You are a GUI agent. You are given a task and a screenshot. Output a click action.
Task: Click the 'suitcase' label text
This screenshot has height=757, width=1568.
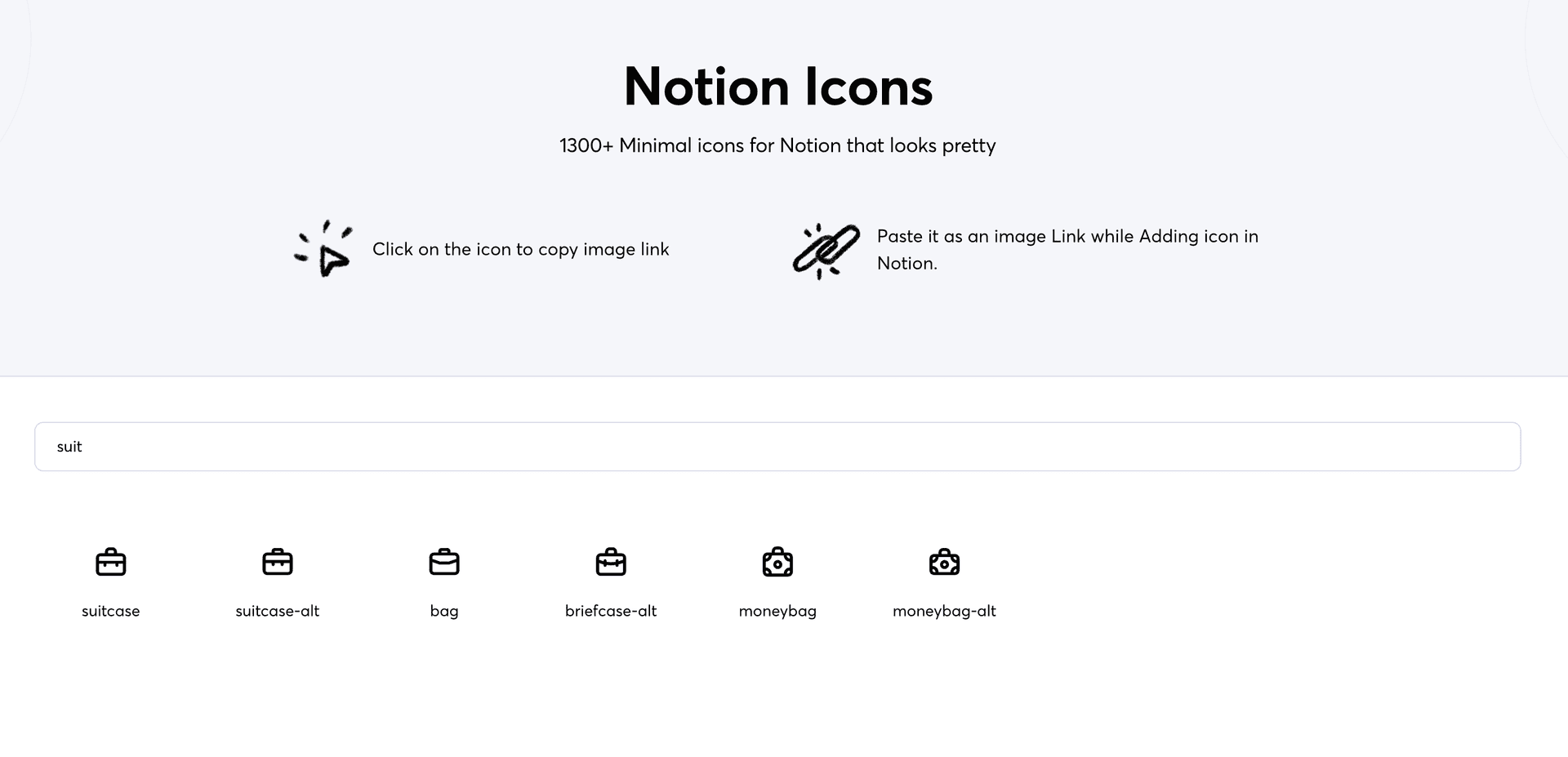[110, 611]
